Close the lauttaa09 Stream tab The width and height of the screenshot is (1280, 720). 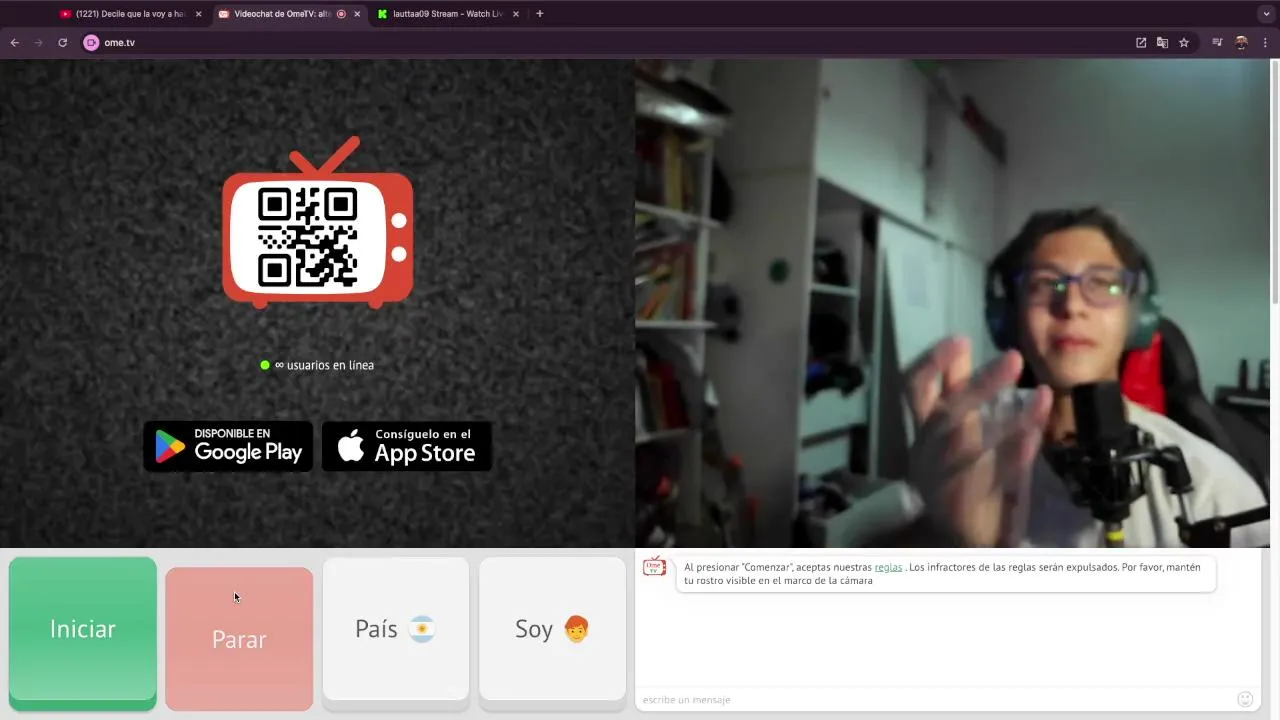[x=516, y=14]
